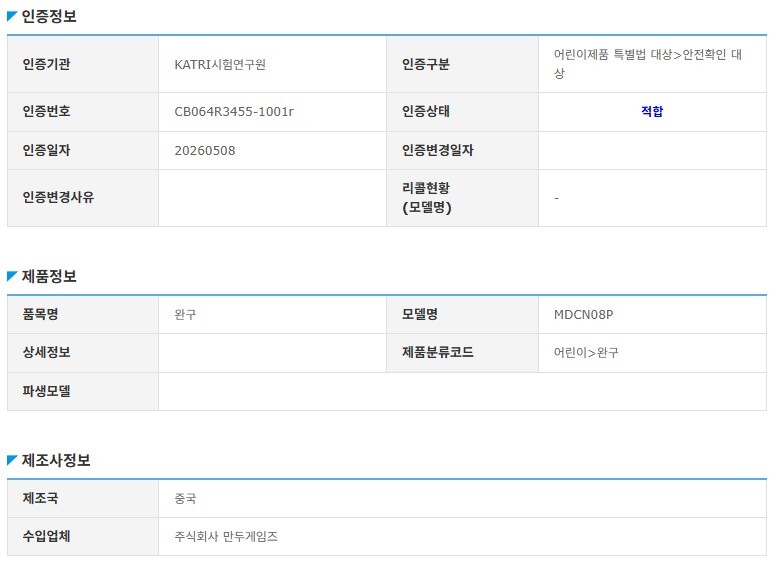Click importer name 주식회사 만두게임즈

point(226,536)
